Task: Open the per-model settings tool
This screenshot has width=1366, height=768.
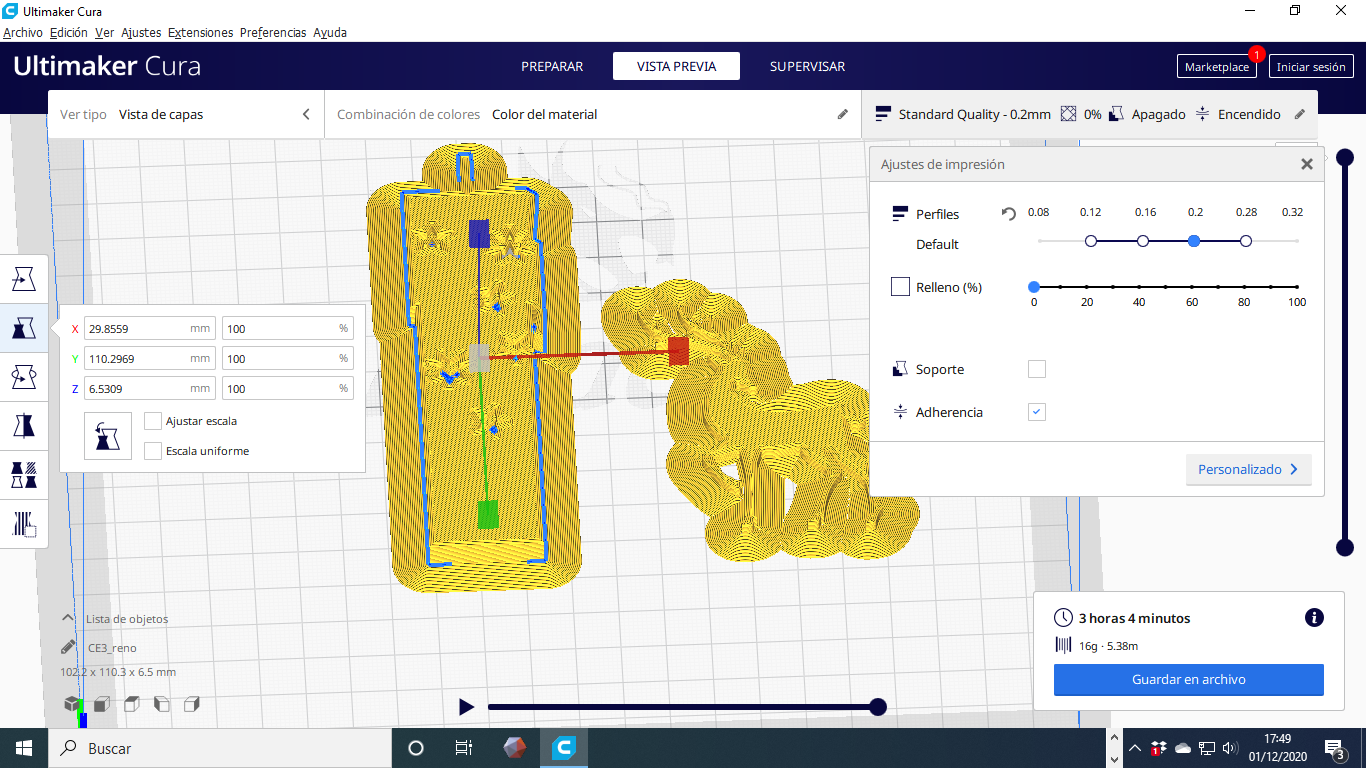Action: (x=24, y=474)
